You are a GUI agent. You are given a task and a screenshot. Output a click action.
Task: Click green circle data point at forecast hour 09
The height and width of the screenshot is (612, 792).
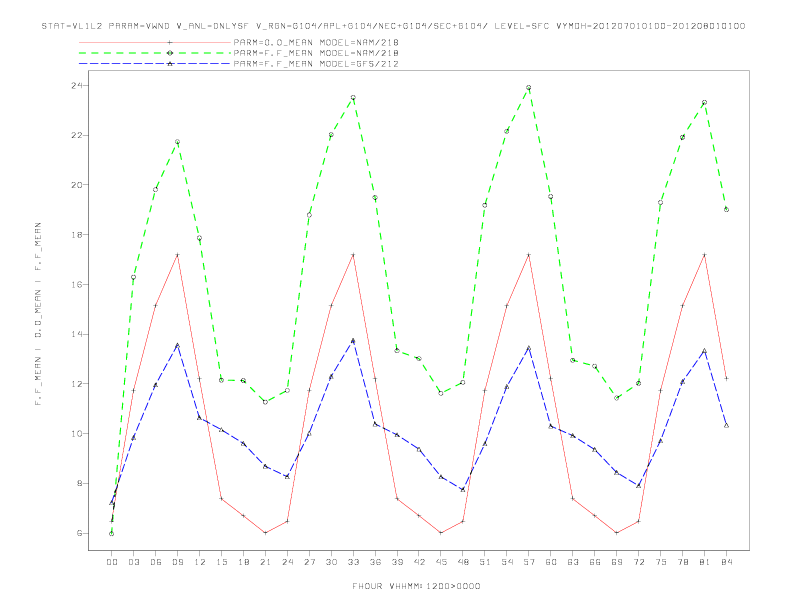pos(177,142)
